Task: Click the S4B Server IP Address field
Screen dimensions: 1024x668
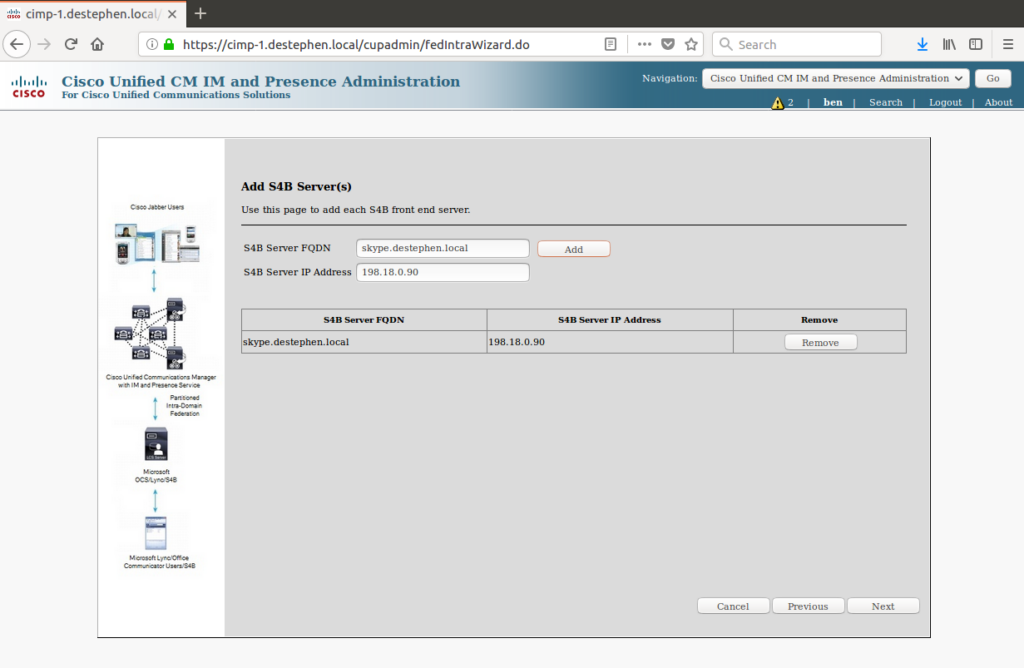Action: pos(443,272)
